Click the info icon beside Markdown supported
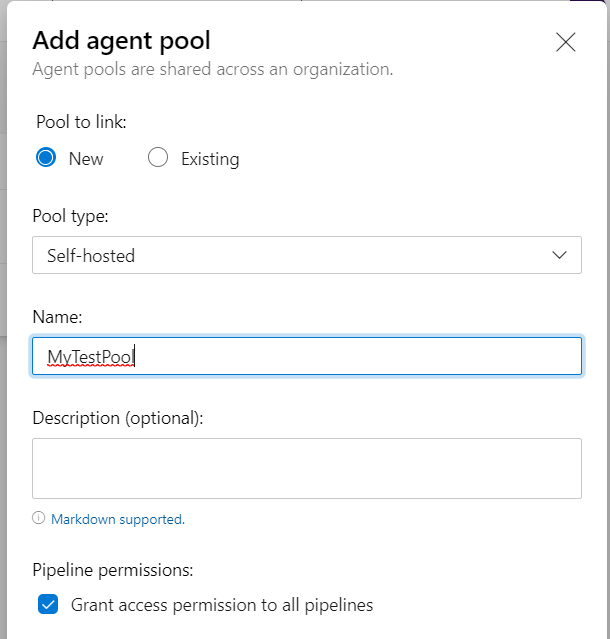The width and height of the screenshot is (610, 639). point(39,518)
